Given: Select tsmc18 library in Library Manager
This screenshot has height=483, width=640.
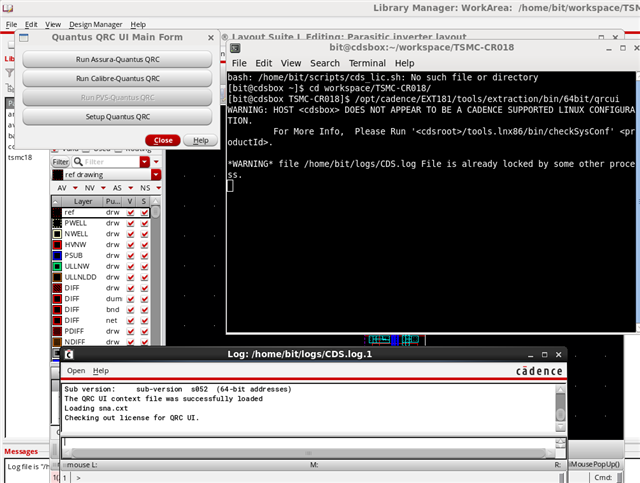Looking at the screenshot, I should (x=20, y=157).
